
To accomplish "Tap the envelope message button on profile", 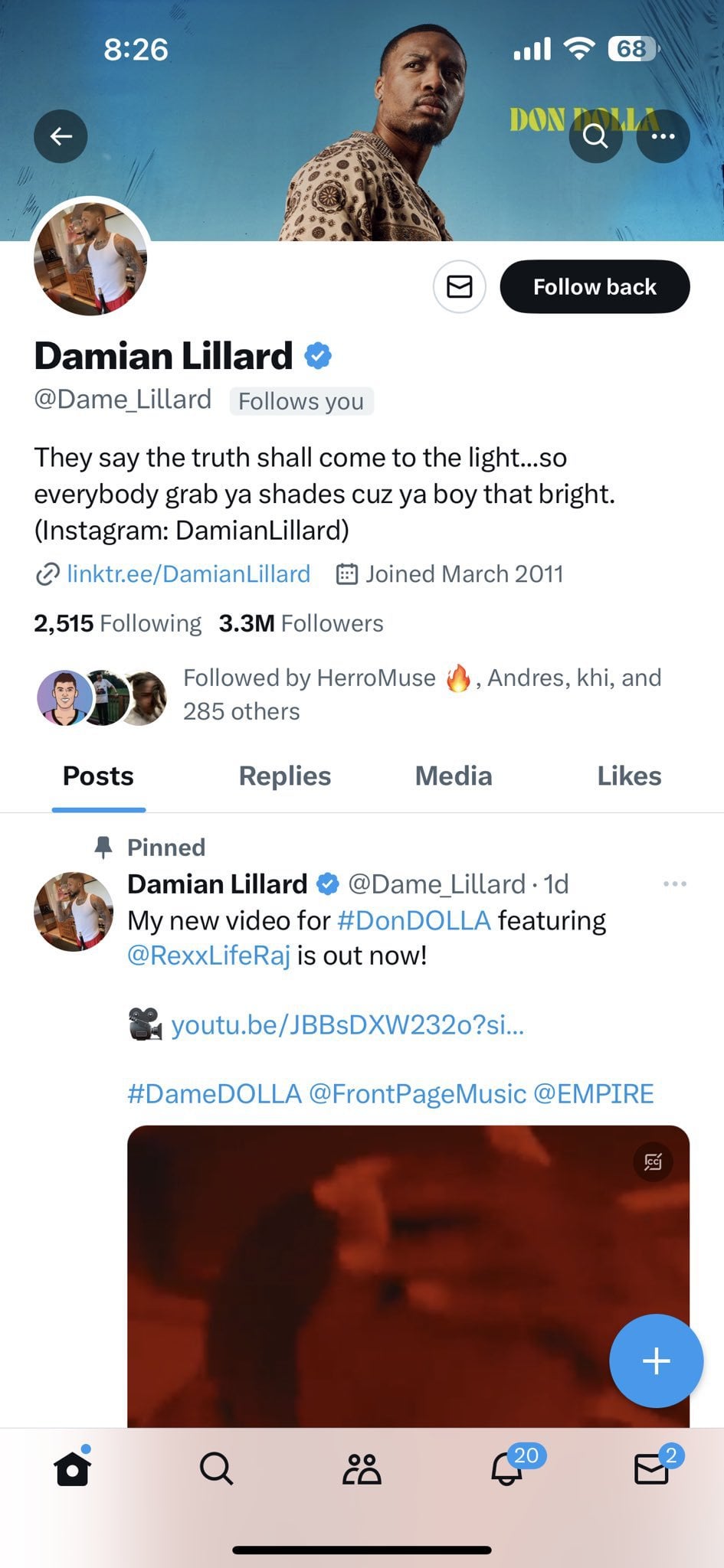I will (x=460, y=287).
